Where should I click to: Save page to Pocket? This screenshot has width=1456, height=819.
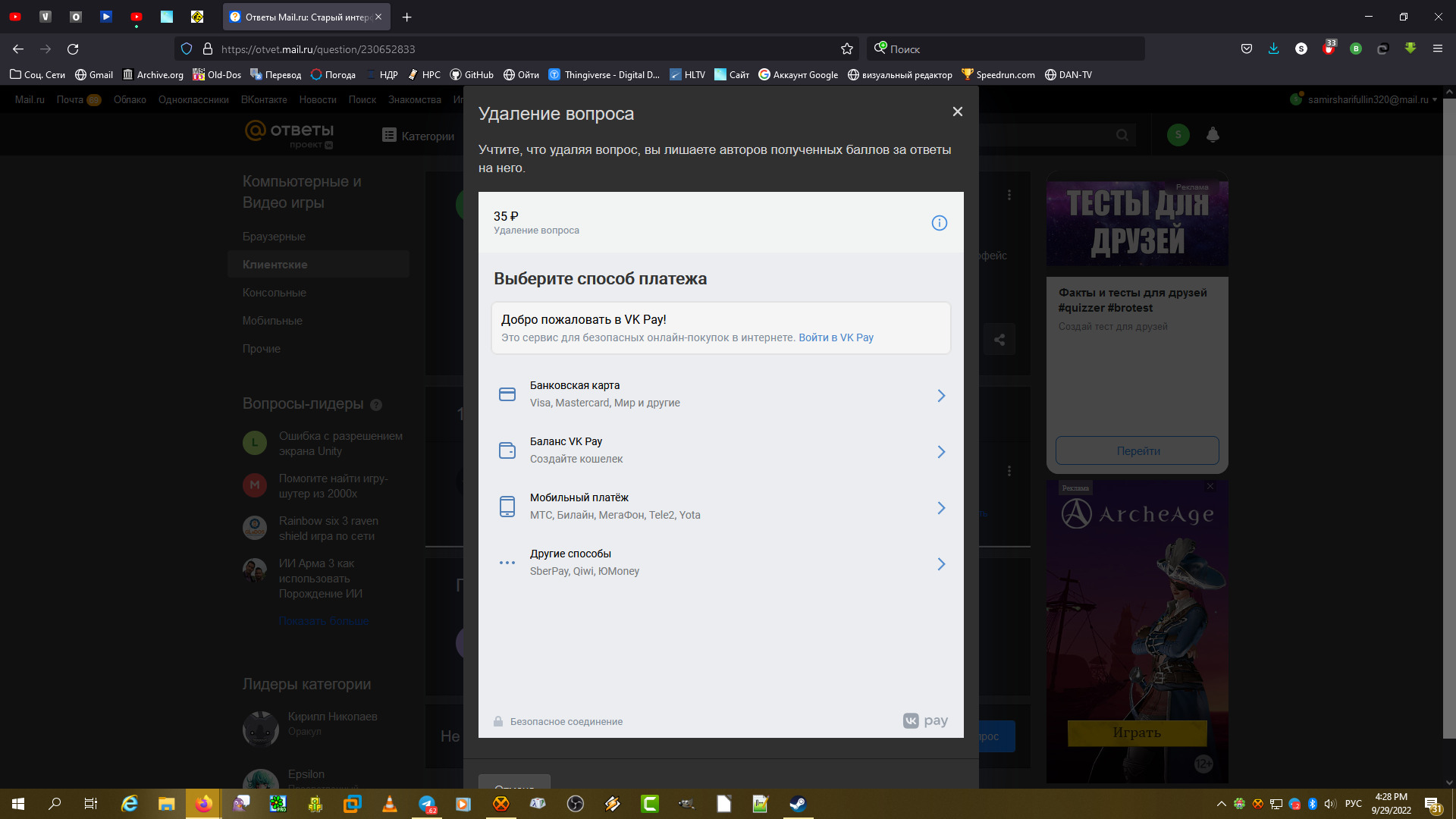(x=1246, y=49)
